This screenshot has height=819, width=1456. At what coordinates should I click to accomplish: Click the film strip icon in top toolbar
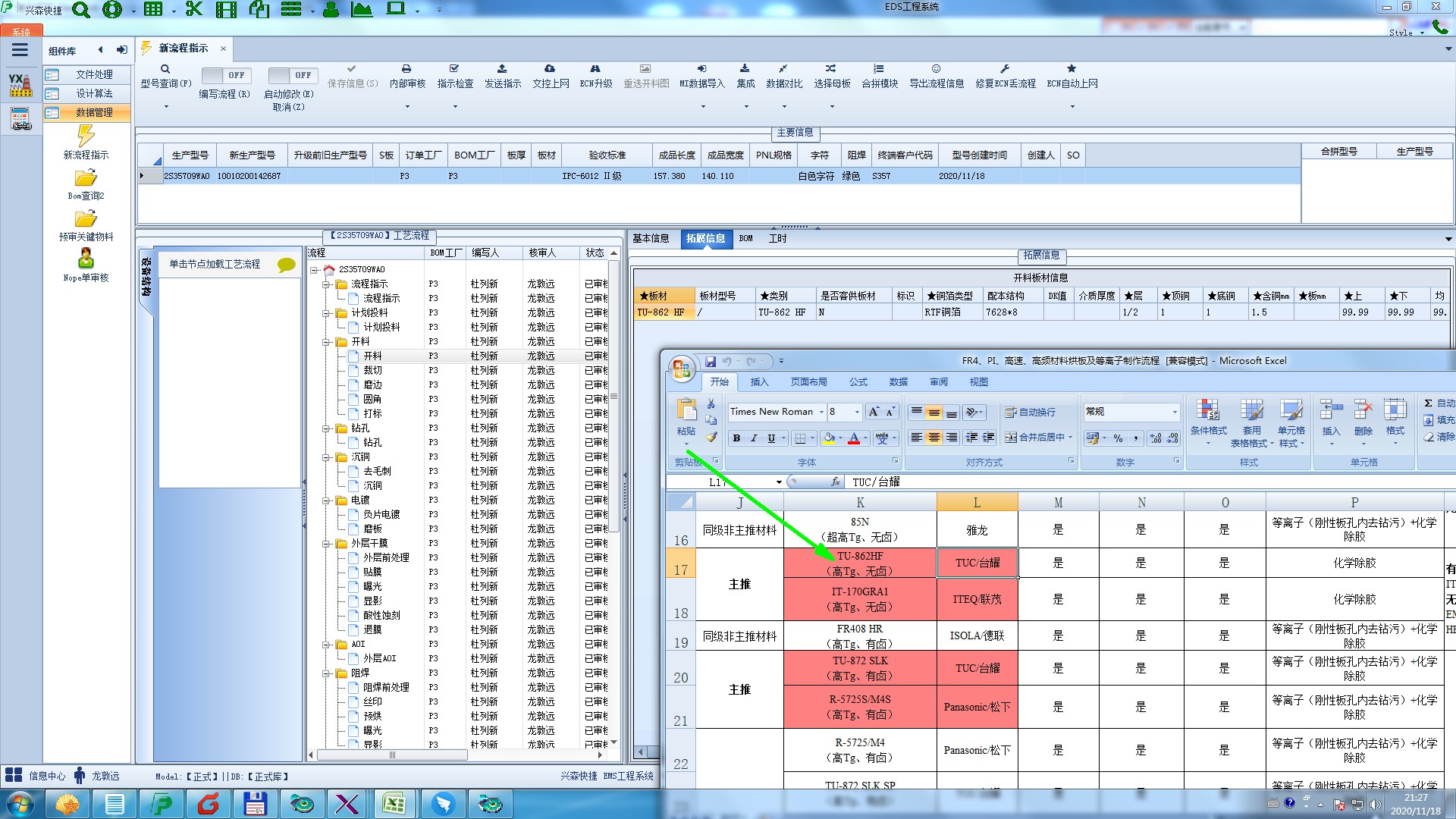[x=226, y=9]
